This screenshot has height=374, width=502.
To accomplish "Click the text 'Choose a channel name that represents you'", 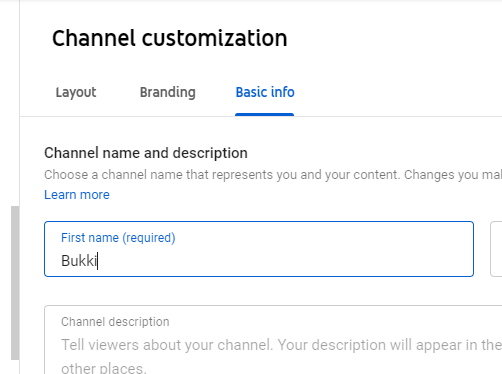I will pyautogui.click(x=170, y=175).
